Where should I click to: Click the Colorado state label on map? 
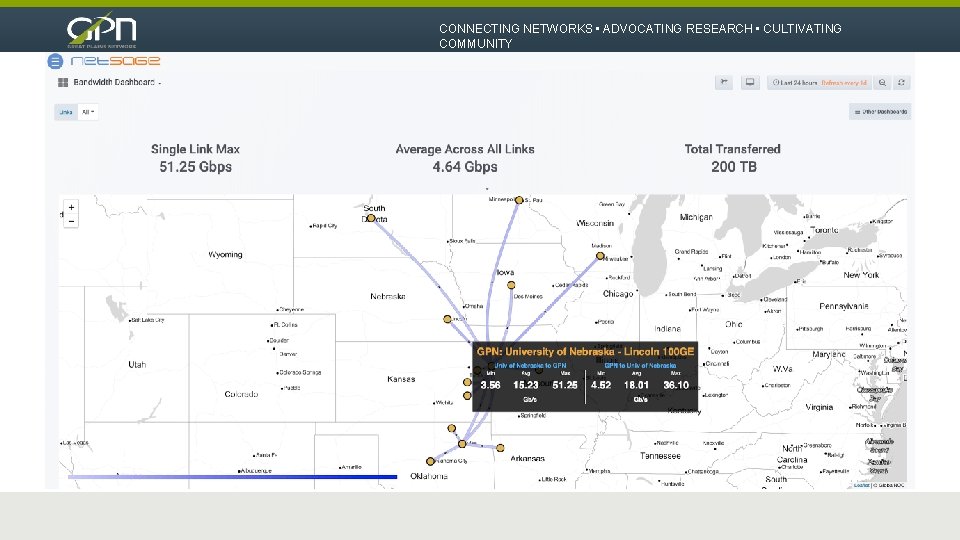[241, 394]
